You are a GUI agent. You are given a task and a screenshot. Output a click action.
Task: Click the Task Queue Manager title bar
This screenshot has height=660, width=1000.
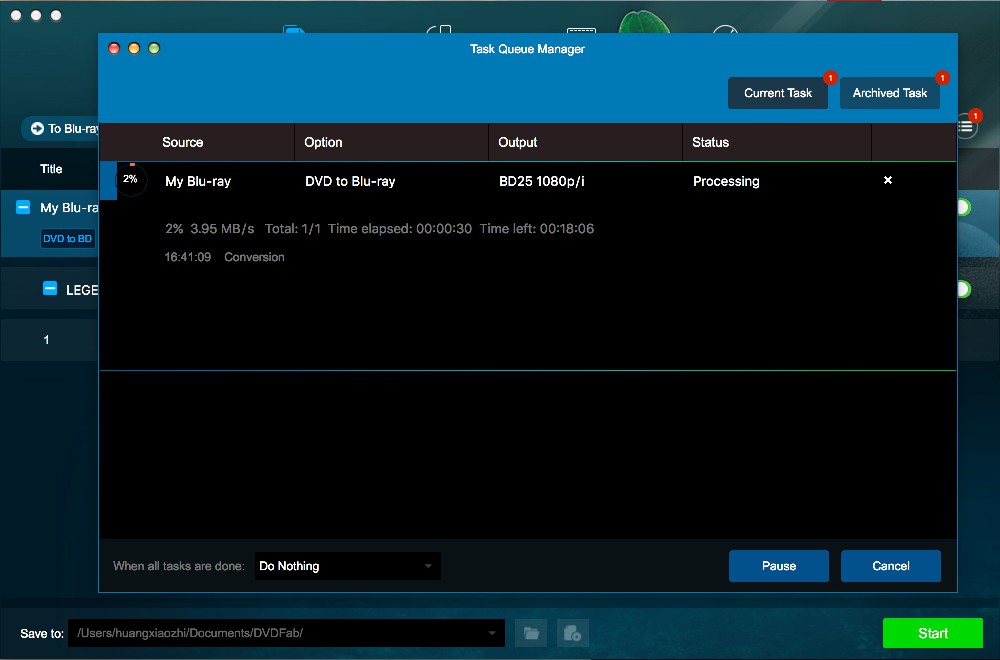pos(527,49)
